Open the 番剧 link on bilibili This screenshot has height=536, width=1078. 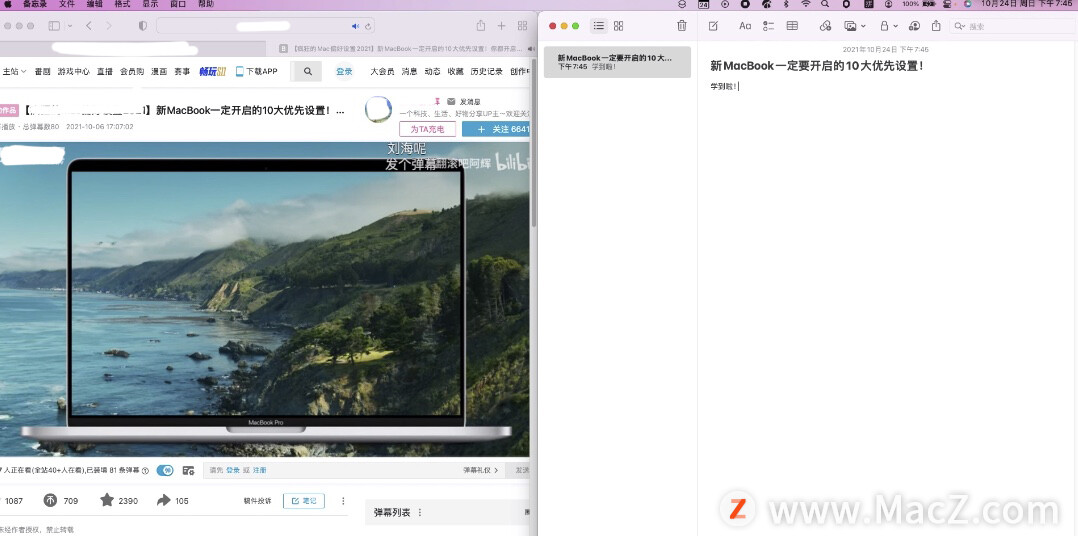pyautogui.click(x=43, y=71)
